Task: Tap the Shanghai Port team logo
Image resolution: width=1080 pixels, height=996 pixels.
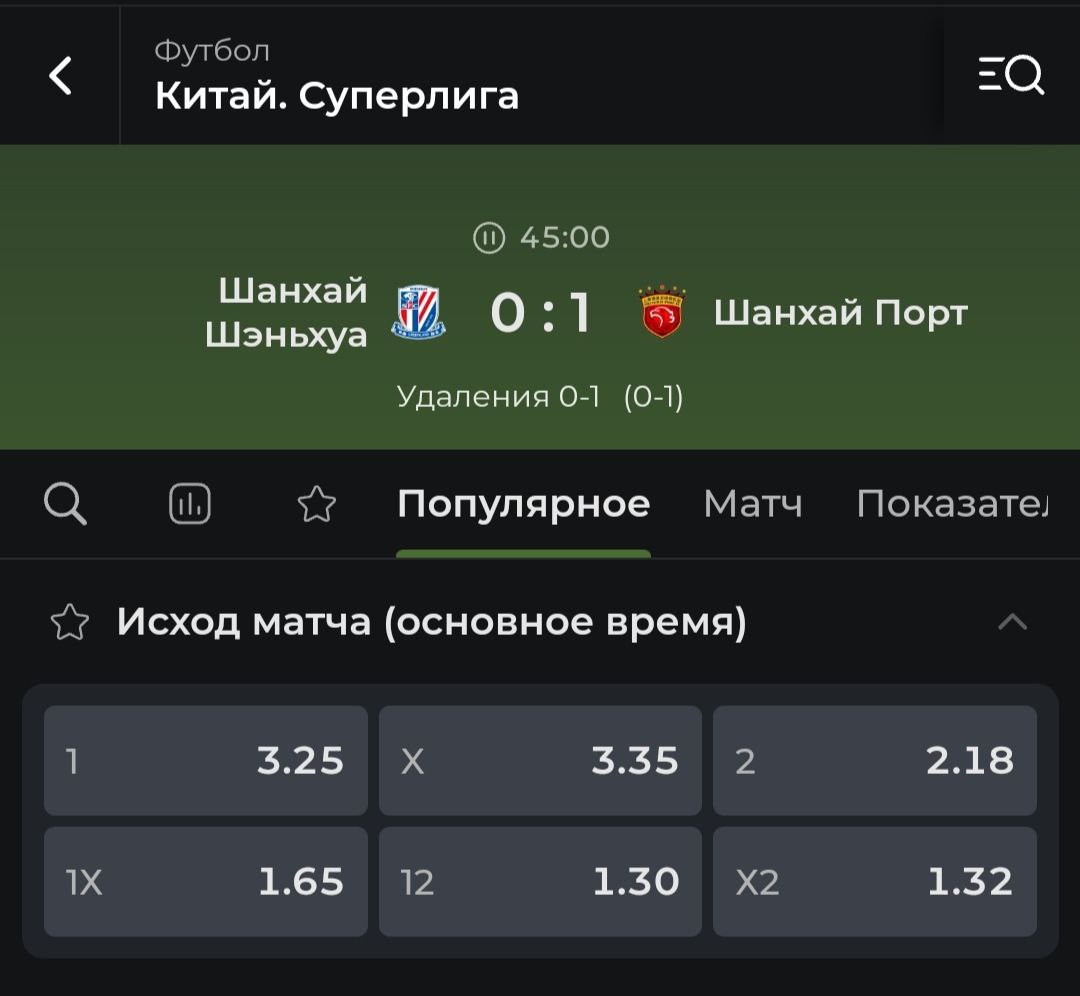Action: pyautogui.click(x=663, y=312)
